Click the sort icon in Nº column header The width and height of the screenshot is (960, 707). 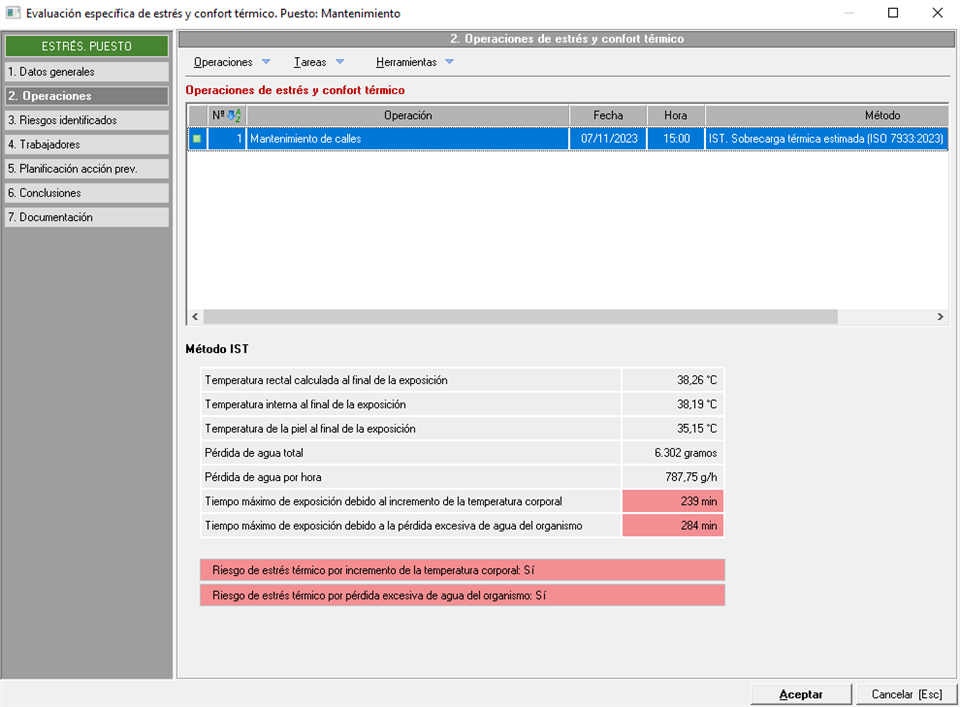pos(234,116)
